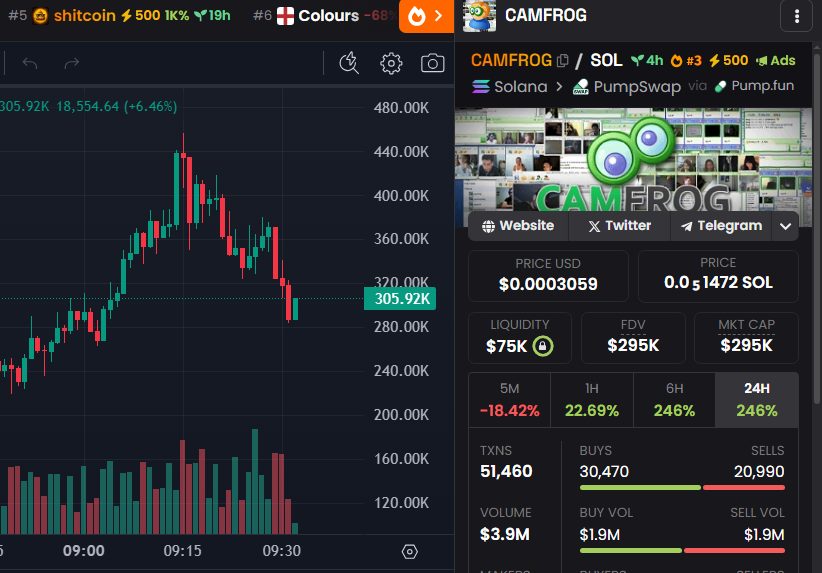Click the SELLS 20,990 value

pyautogui.click(x=759, y=471)
